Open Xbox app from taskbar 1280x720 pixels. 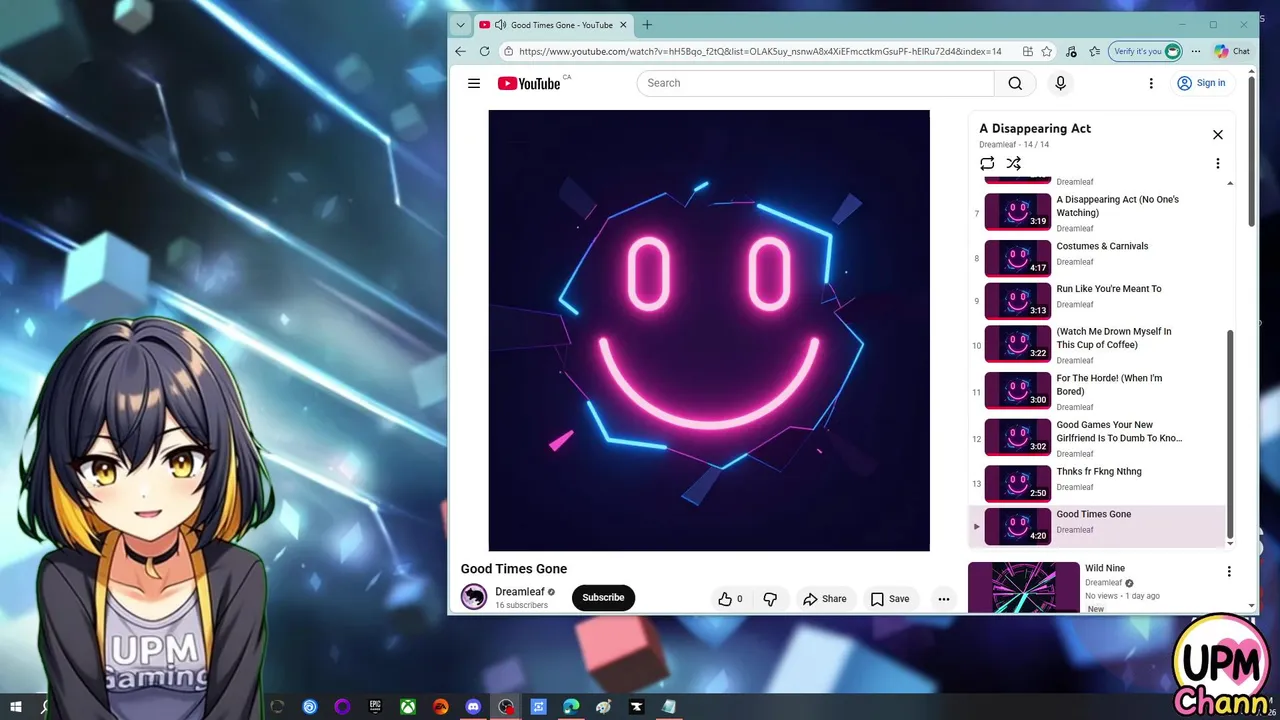pyautogui.click(x=408, y=707)
